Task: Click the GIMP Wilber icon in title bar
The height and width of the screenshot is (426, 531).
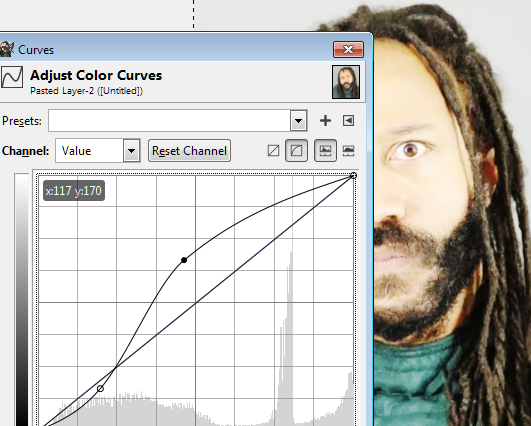Action: (x=6, y=49)
